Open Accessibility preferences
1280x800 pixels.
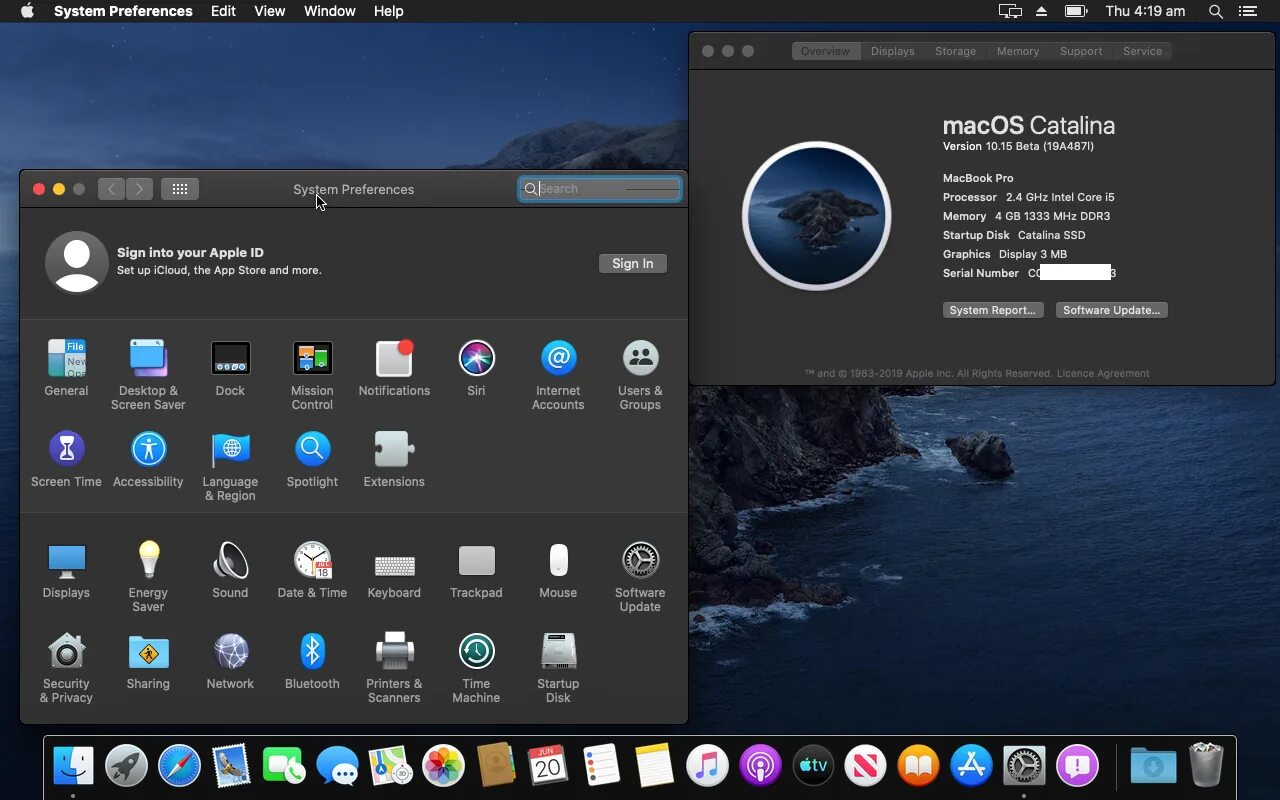(148, 459)
